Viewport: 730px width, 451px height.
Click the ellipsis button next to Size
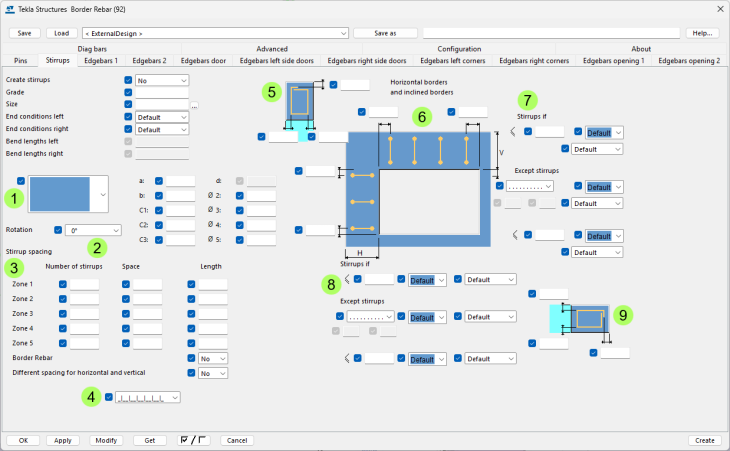[194, 105]
